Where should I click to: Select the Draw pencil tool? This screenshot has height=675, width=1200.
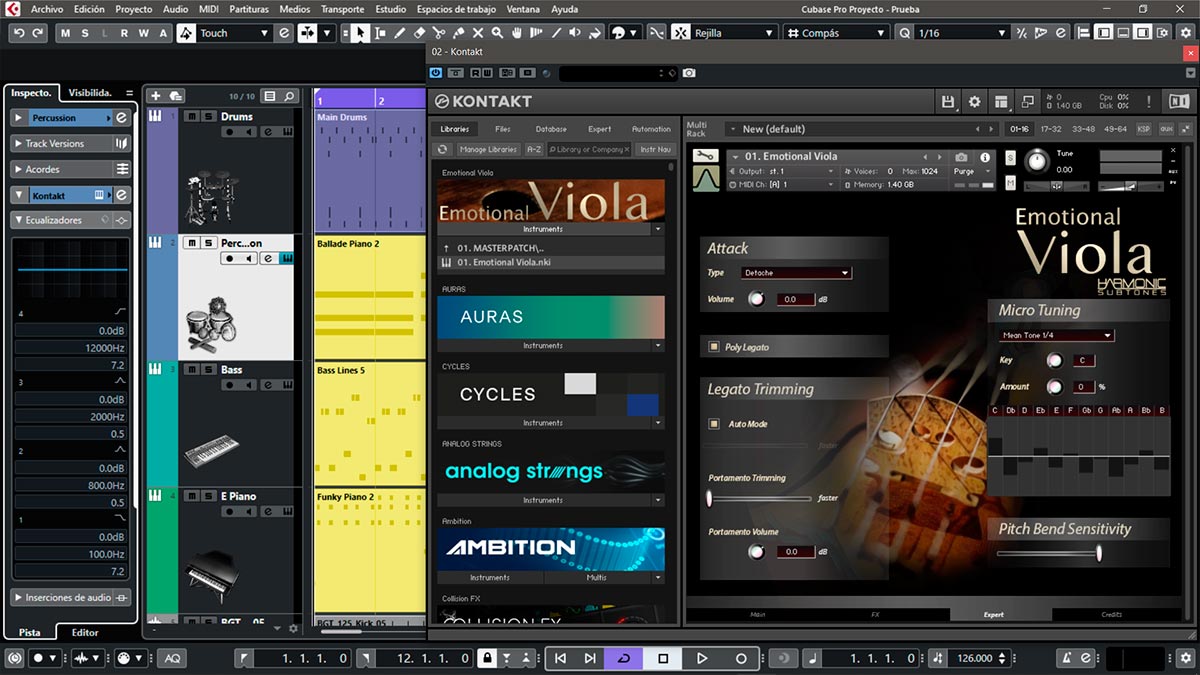click(399, 33)
